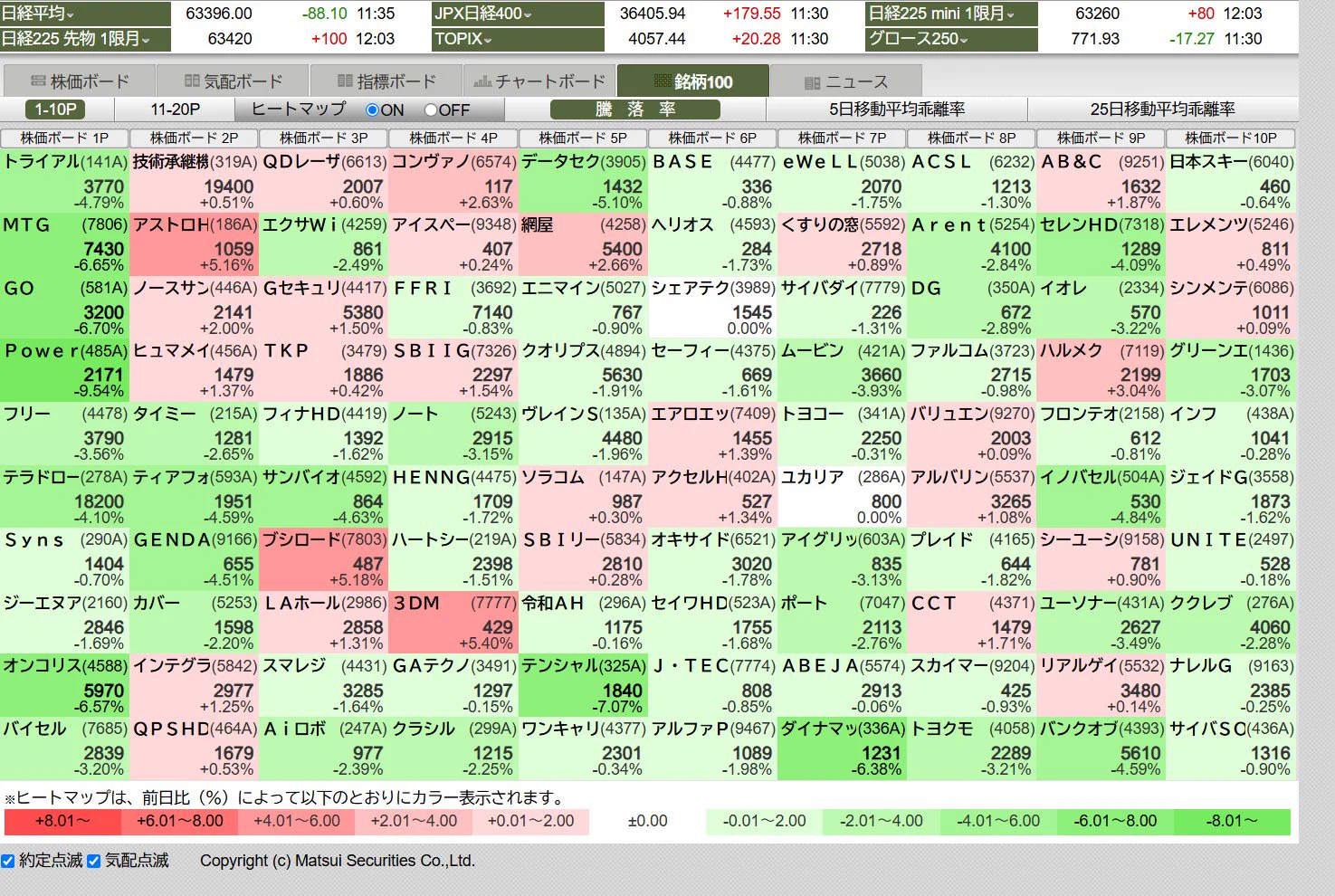The image size is (1335, 896).
Task: Click the BASE (4477) stock cell
Action: pyautogui.click(x=712, y=181)
